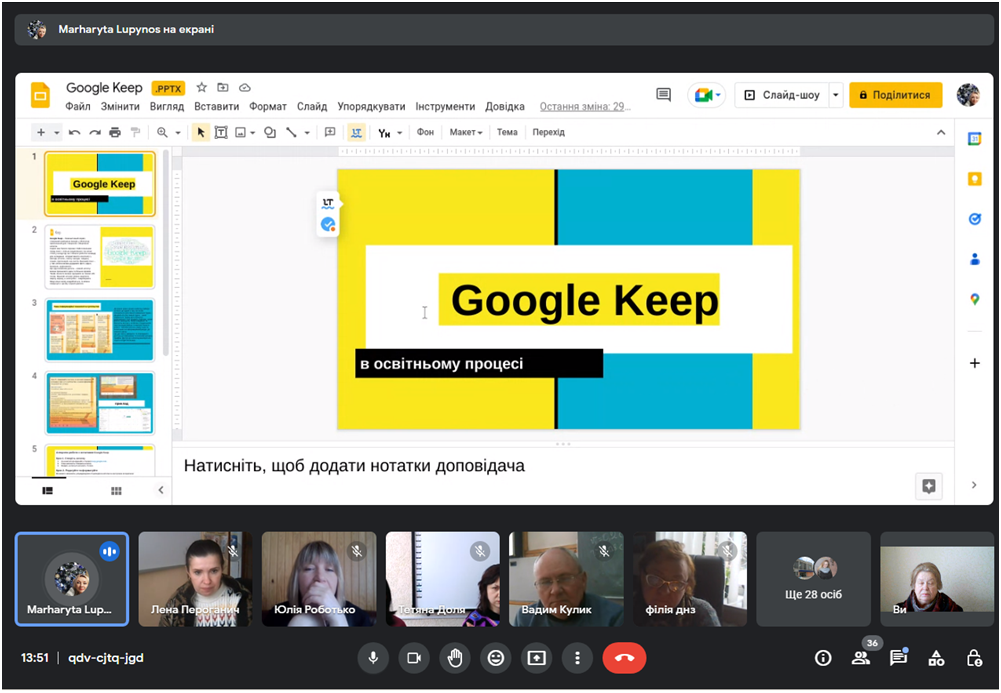Image resolution: width=1001 pixels, height=693 pixels.
Task: Click the Фон background button
Action: point(425,132)
